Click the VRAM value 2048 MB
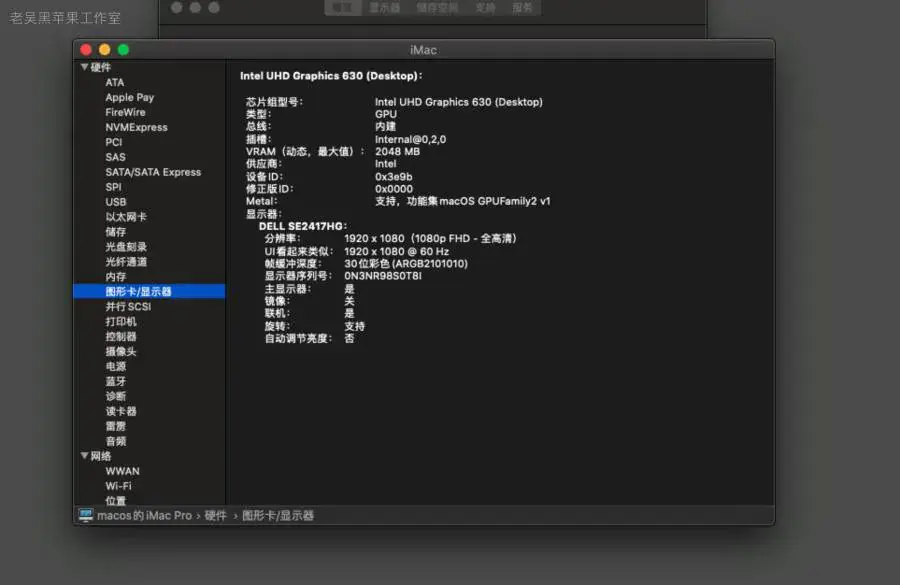This screenshot has width=900, height=585. pyautogui.click(x=397, y=152)
